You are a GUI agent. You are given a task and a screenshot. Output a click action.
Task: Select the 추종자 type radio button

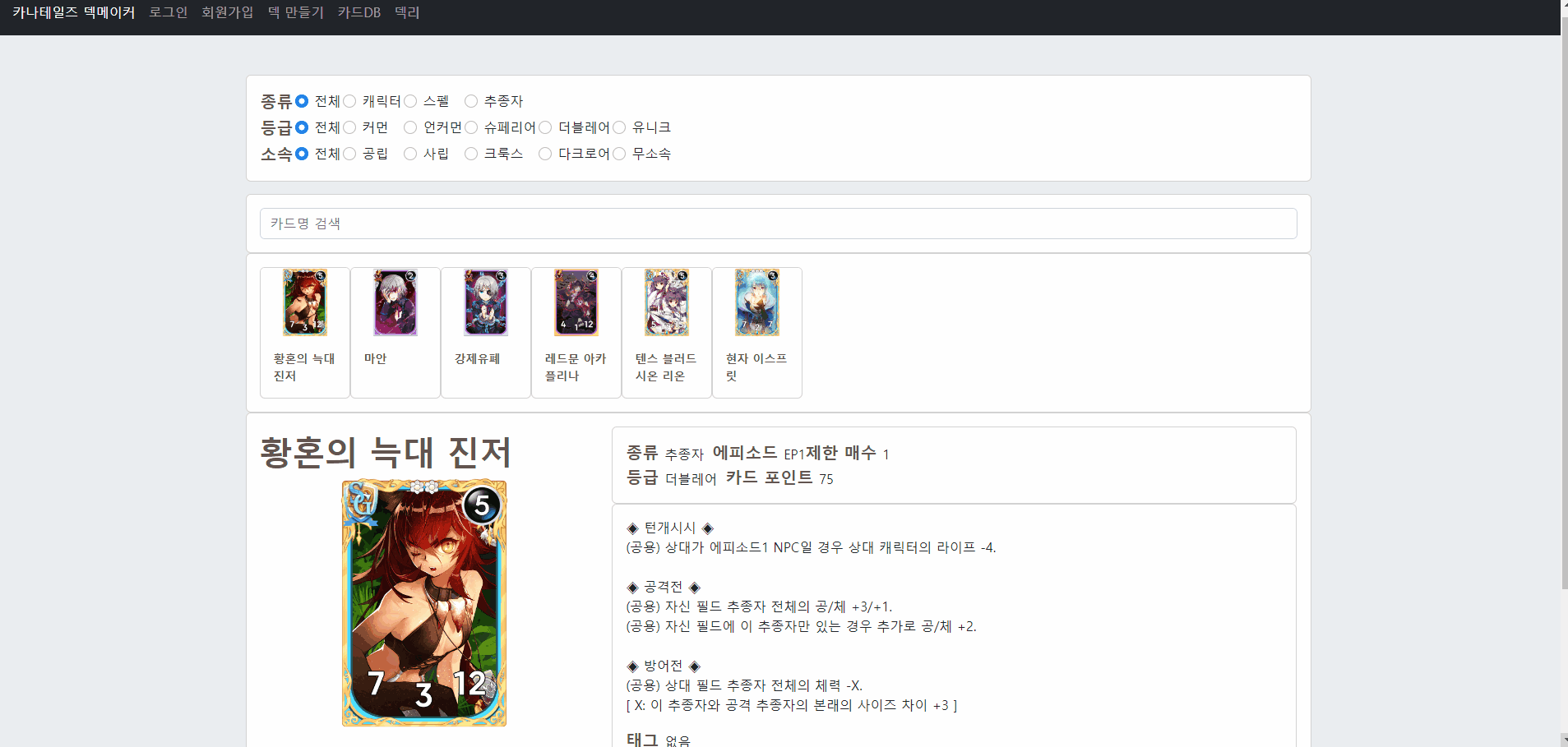coord(470,101)
